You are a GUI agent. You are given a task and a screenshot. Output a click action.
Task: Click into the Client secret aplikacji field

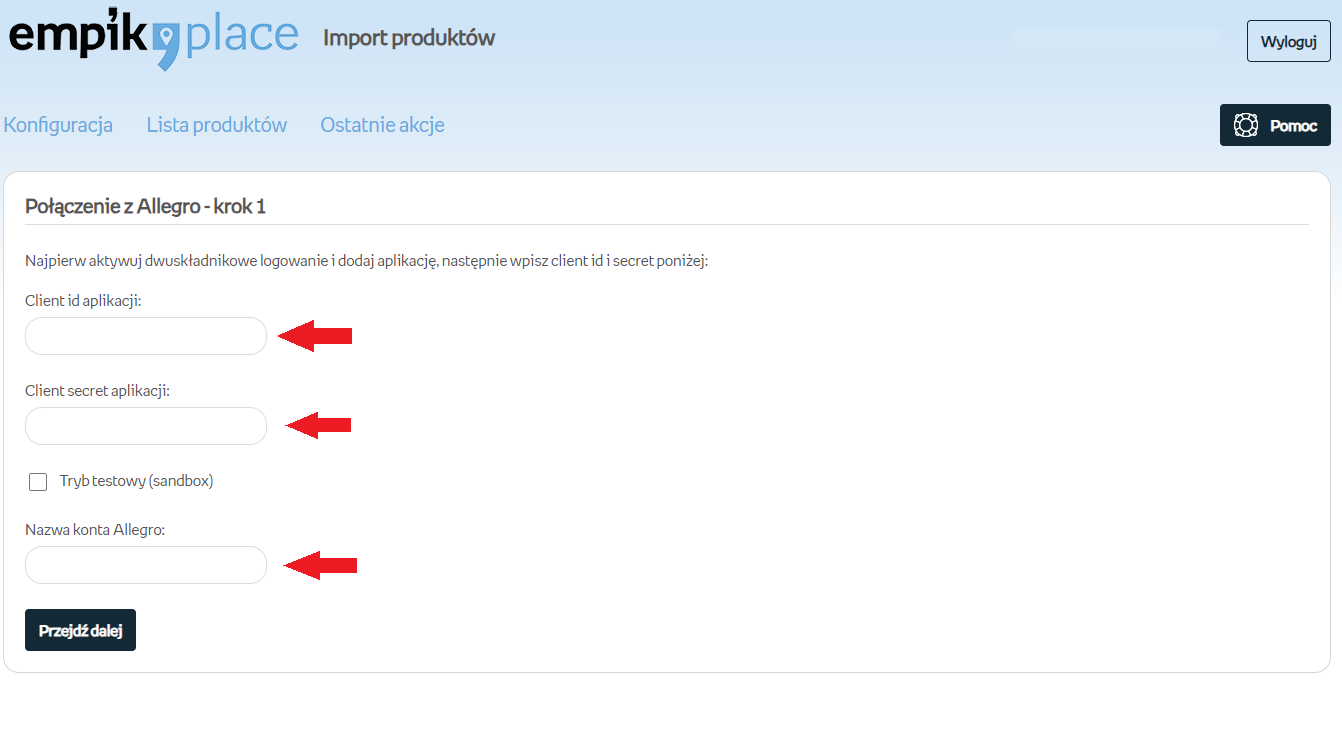[146, 426]
